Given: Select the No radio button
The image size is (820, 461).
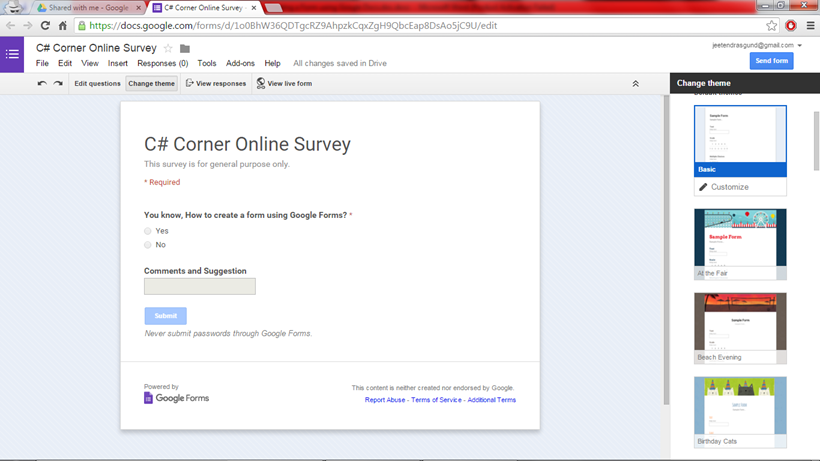Looking at the screenshot, I should 147,245.
